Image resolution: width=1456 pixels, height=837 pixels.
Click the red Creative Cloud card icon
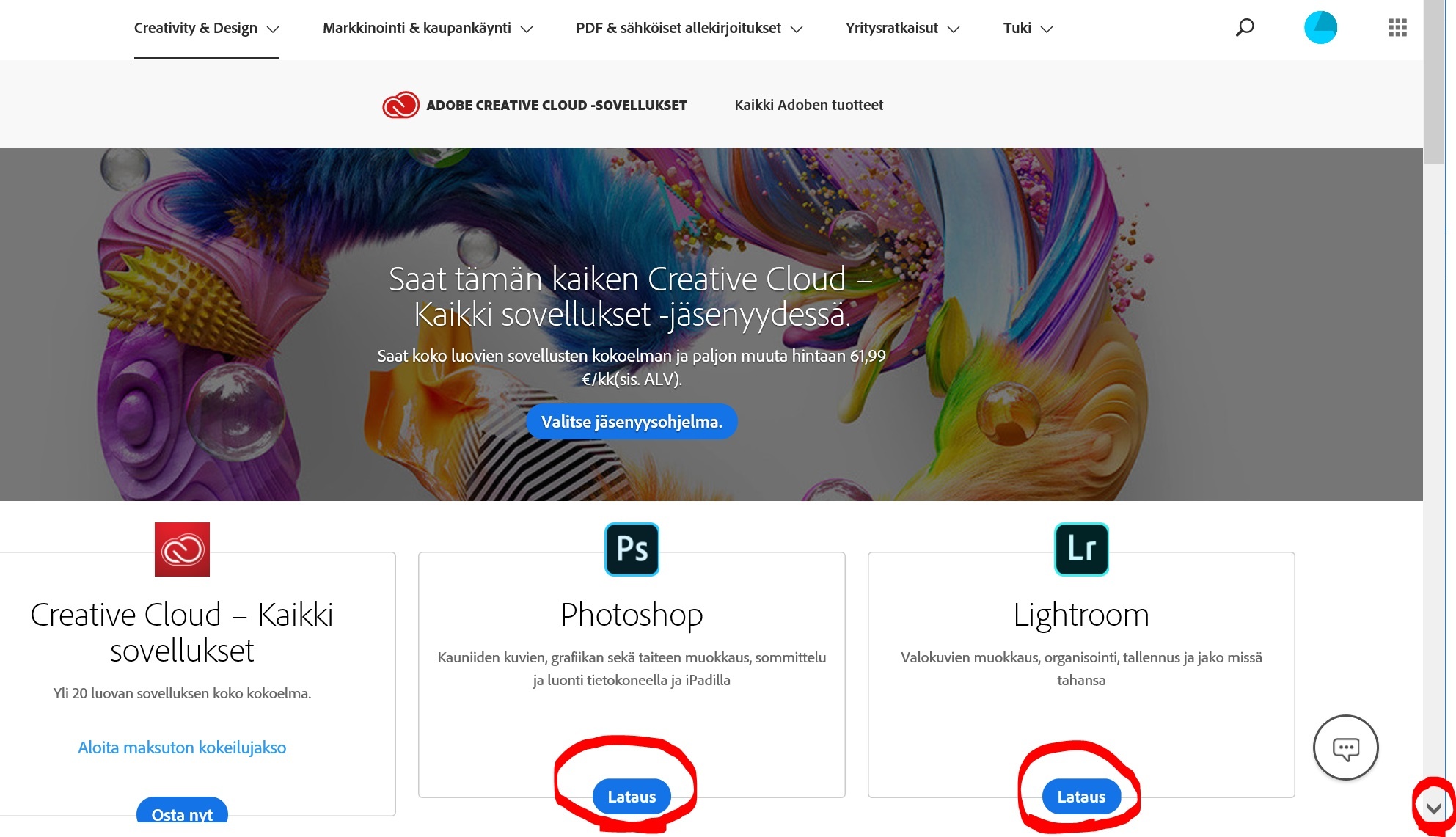tap(182, 549)
